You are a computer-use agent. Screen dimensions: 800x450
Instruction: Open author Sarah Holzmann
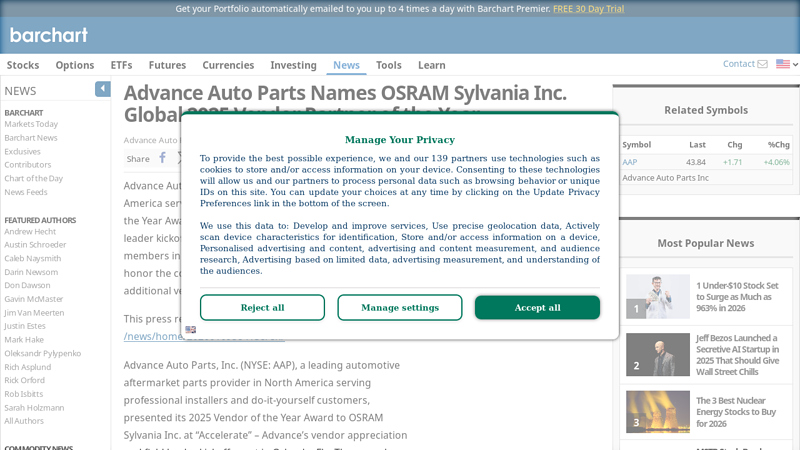click(x=34, y=408)
